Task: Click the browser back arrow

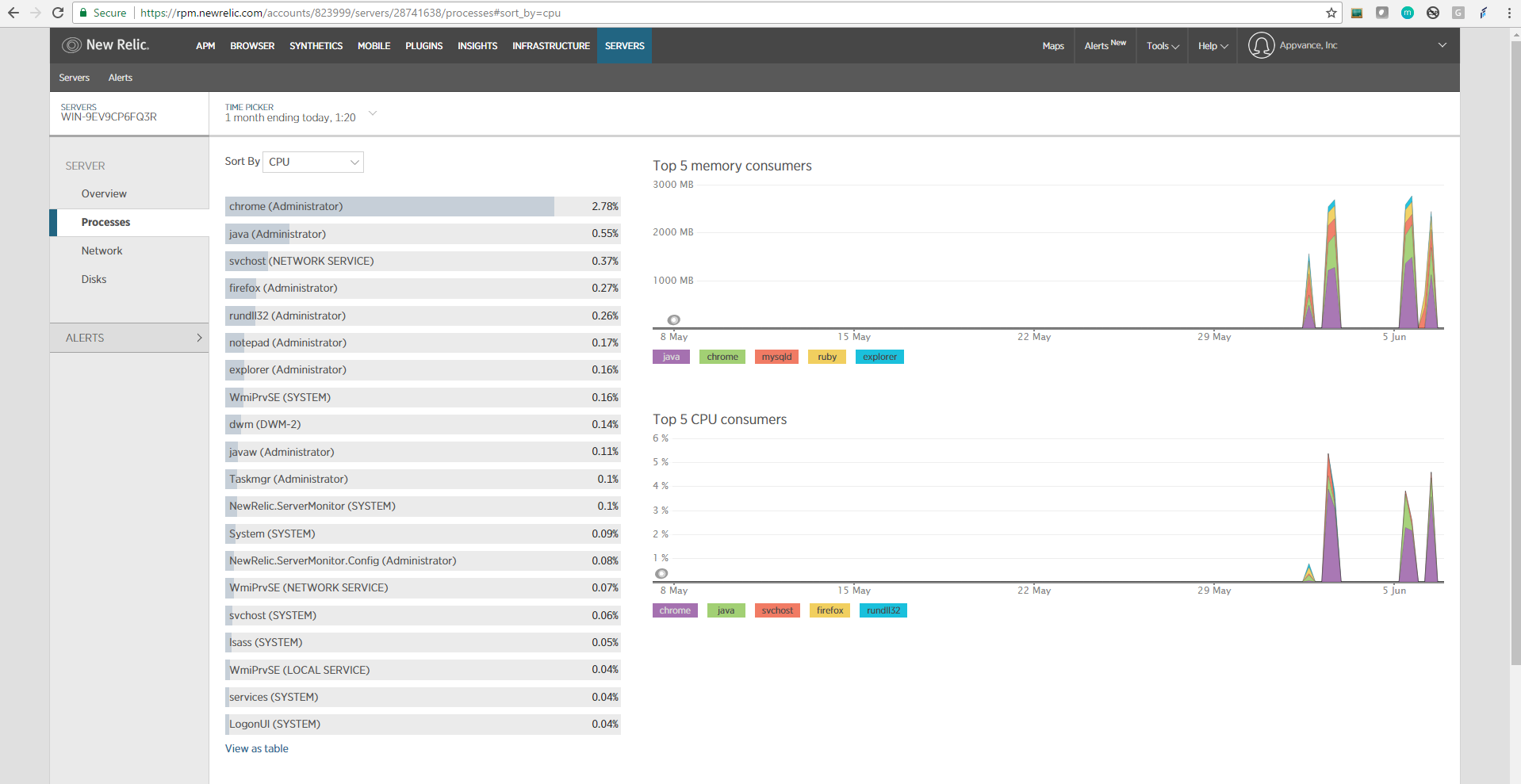Action: pyautogui.click(x=13, y=13)
